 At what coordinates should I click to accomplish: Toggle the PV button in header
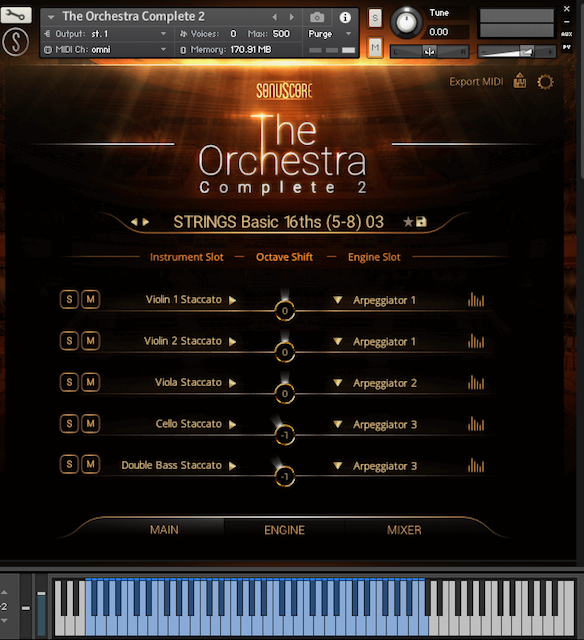(566, 47)
